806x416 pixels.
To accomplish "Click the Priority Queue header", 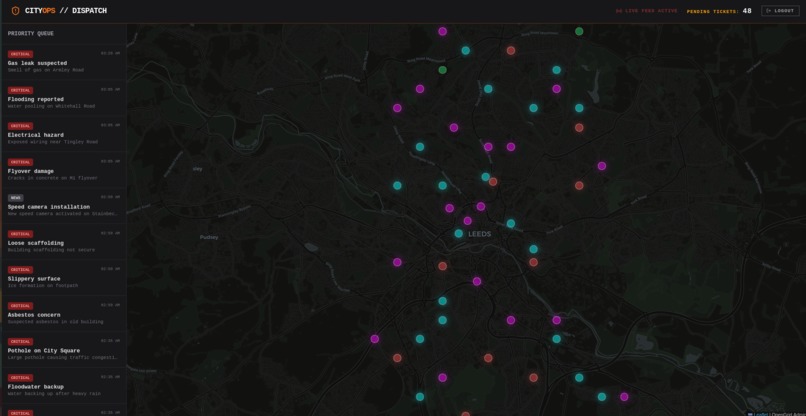I will pyautogui.click(x=31, y=33).
